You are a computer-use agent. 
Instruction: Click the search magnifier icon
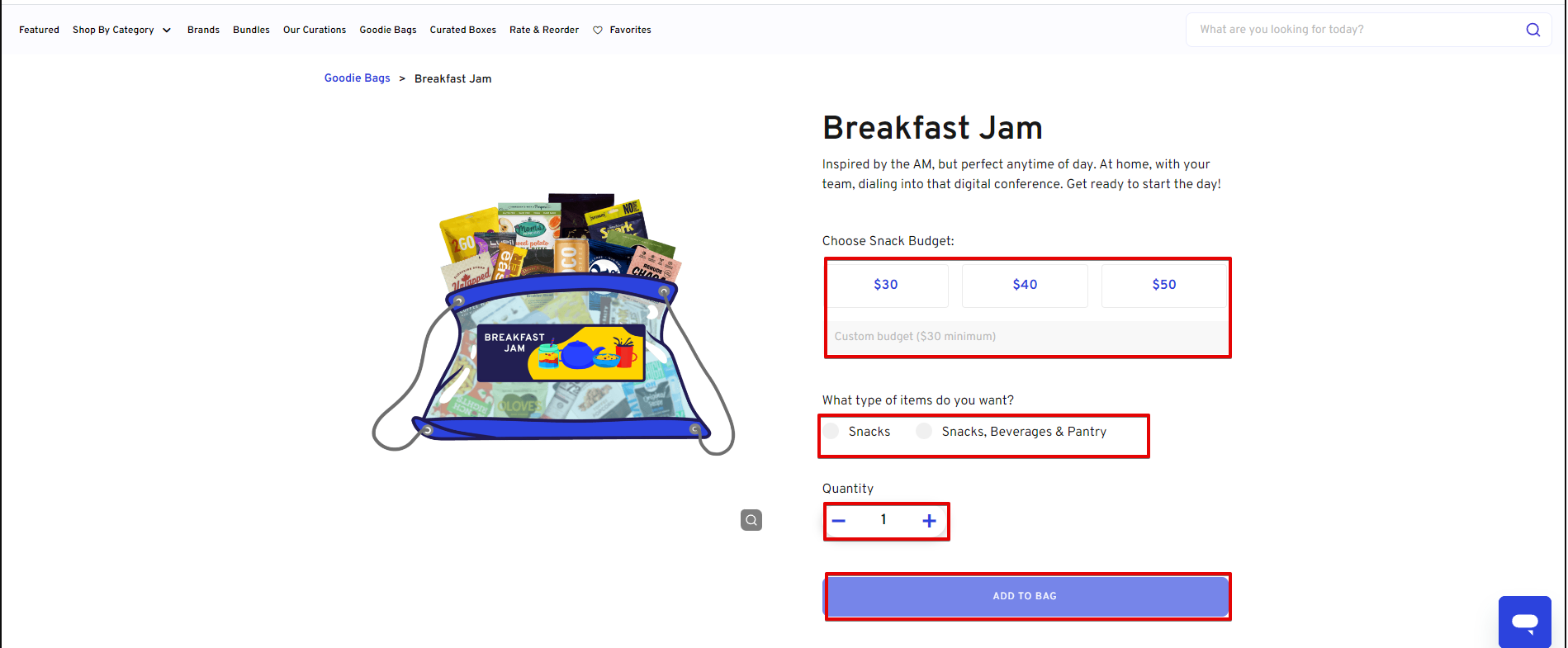tap(1532, 30)
